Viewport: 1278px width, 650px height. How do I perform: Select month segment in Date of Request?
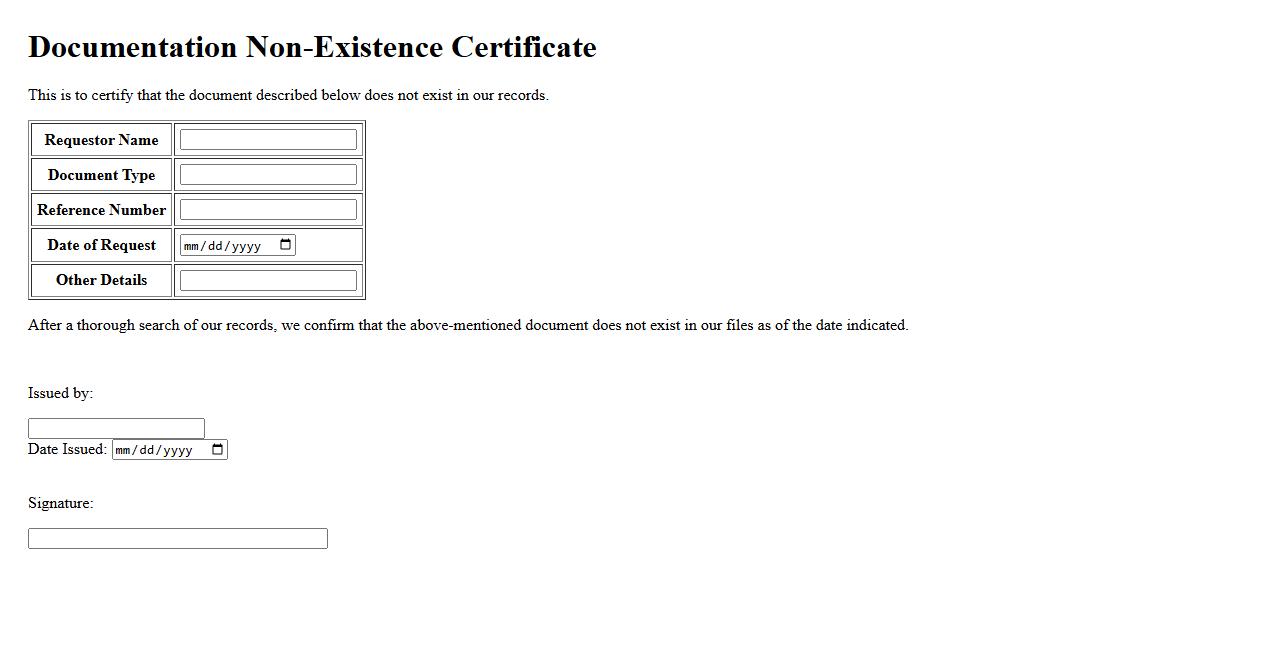(192, 246)
